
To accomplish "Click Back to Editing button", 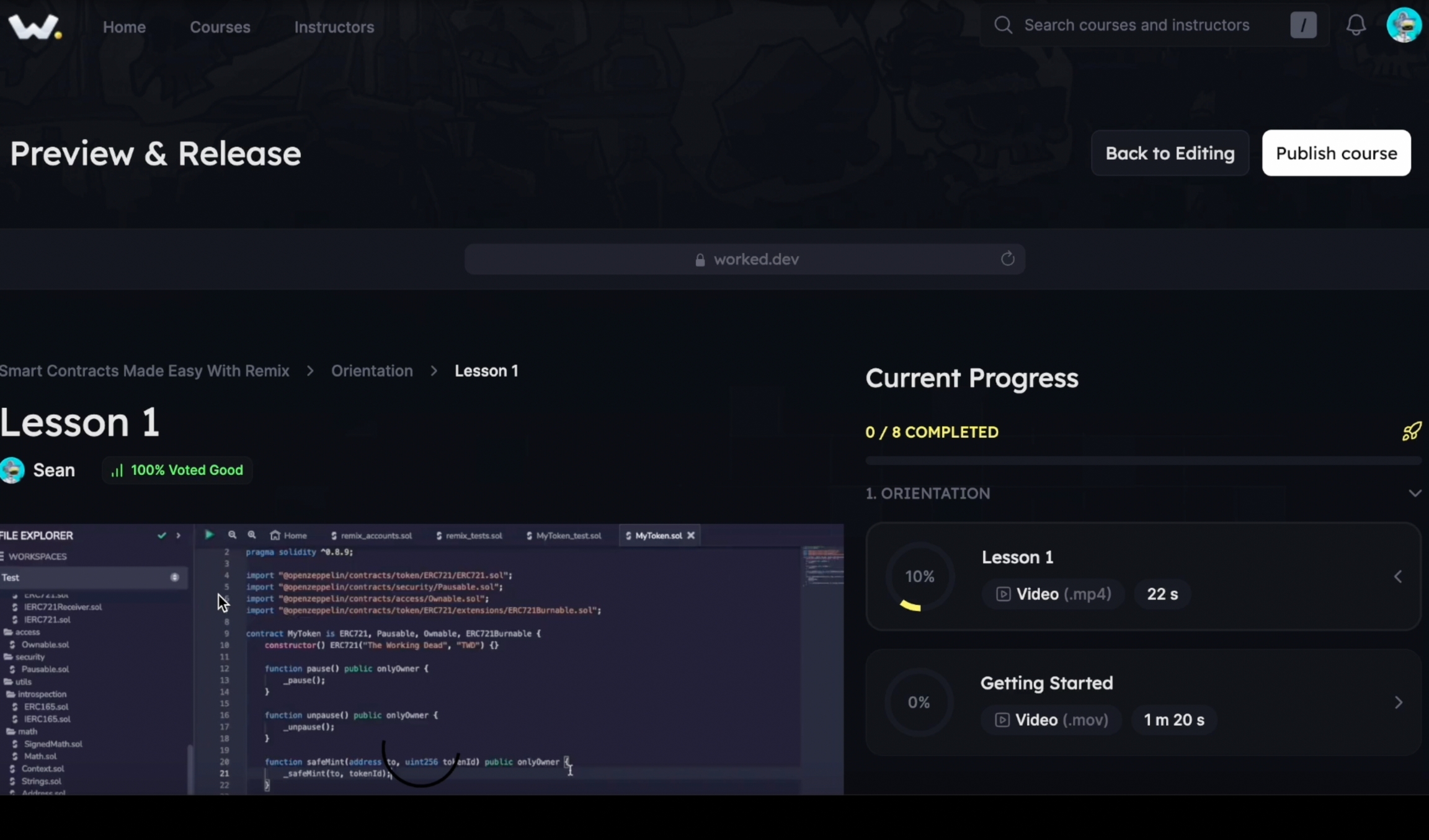I will (x=1170, y=153).
